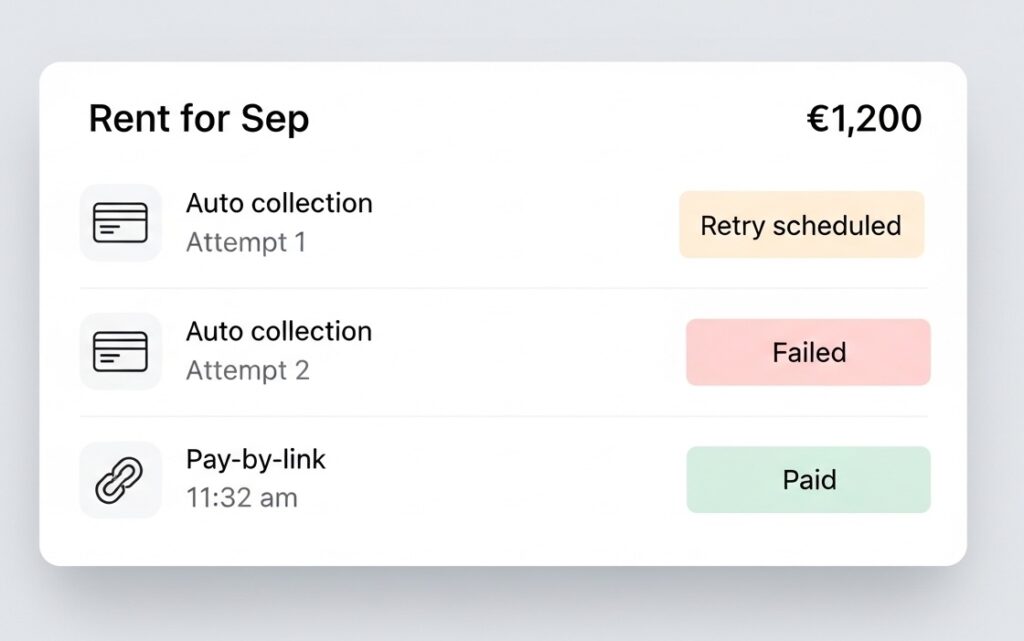Click the green Paid status badge
Screen dimensions: 1024x641
[x=808, y=480]
